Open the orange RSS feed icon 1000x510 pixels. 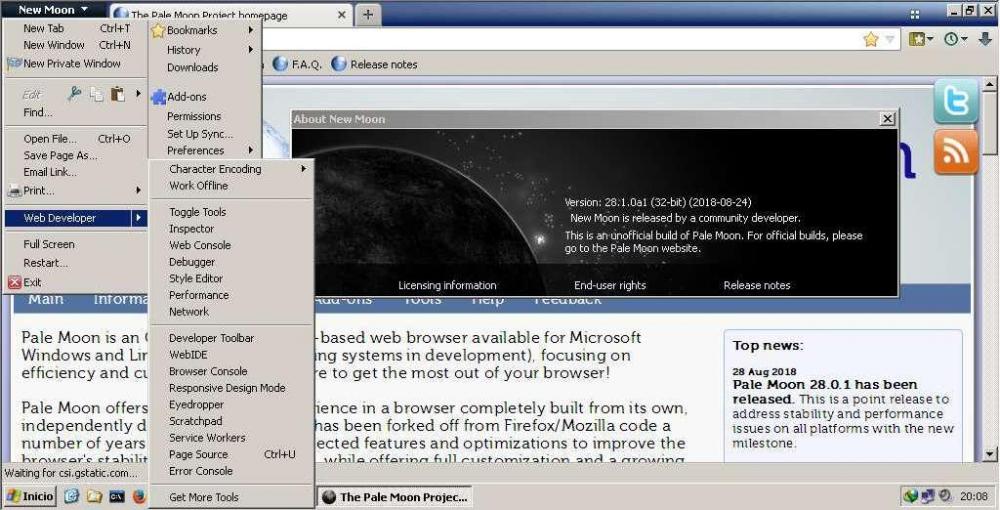(x=955, y=153)
